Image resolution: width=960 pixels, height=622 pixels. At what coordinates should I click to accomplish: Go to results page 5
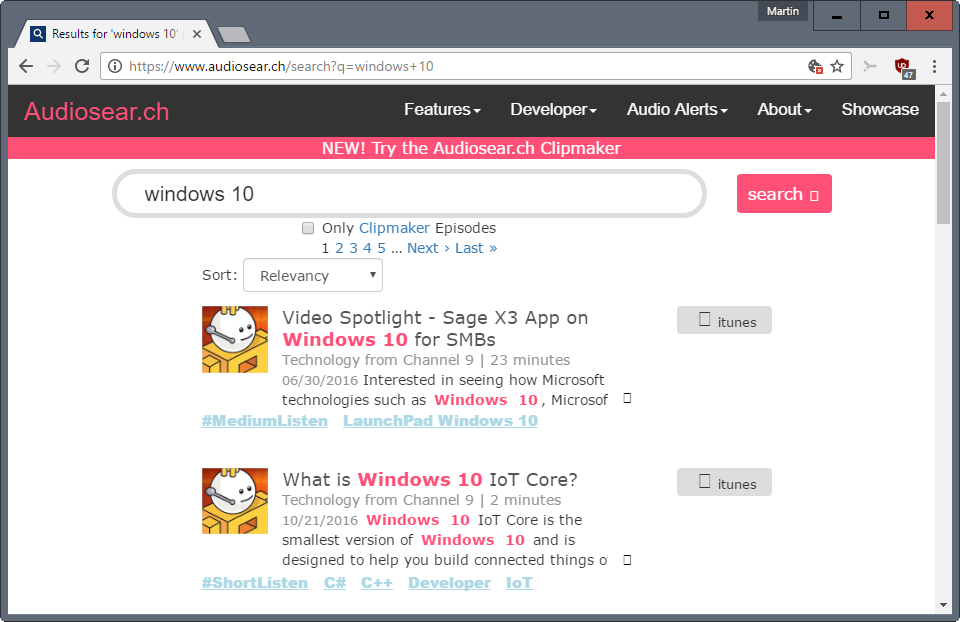tap(381, 249)
